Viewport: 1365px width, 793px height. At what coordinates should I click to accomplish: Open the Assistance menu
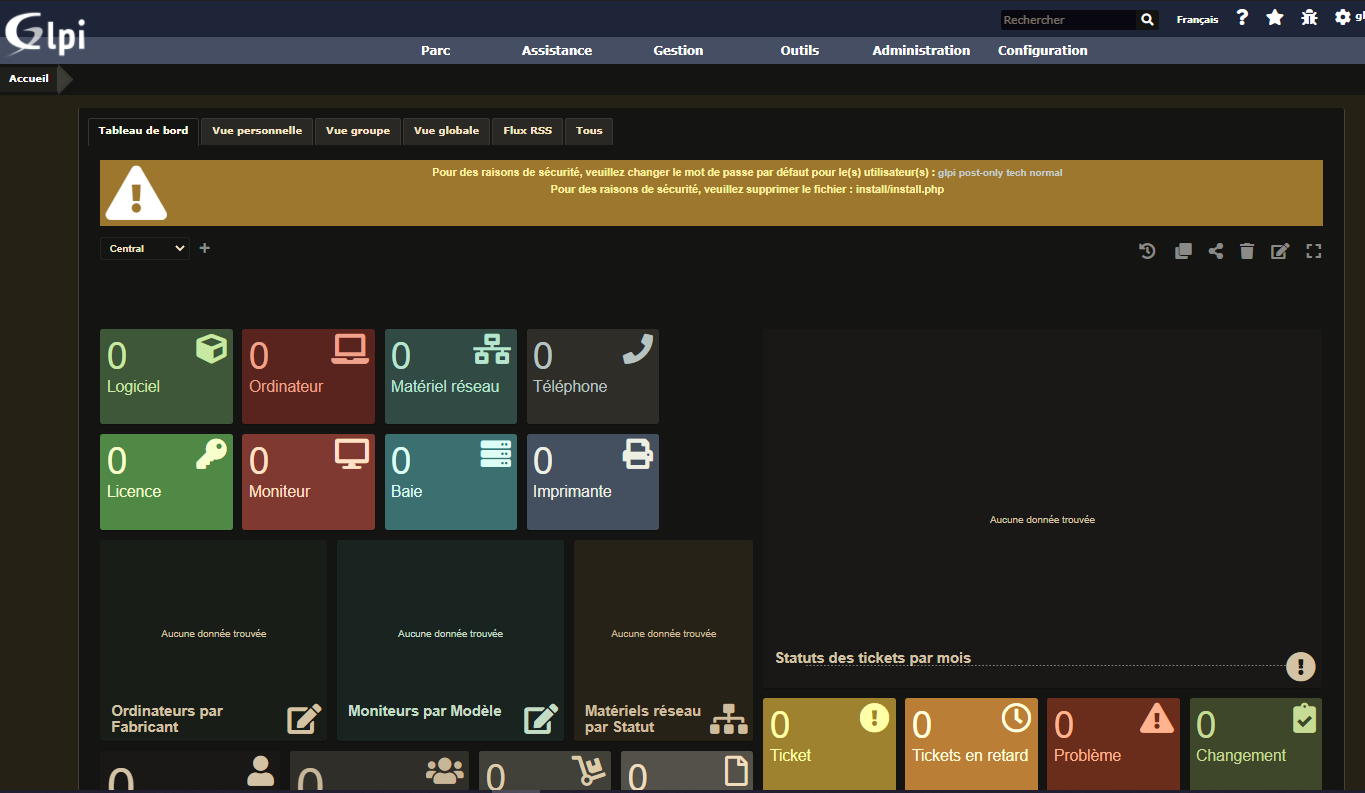[x=557, y=50]
